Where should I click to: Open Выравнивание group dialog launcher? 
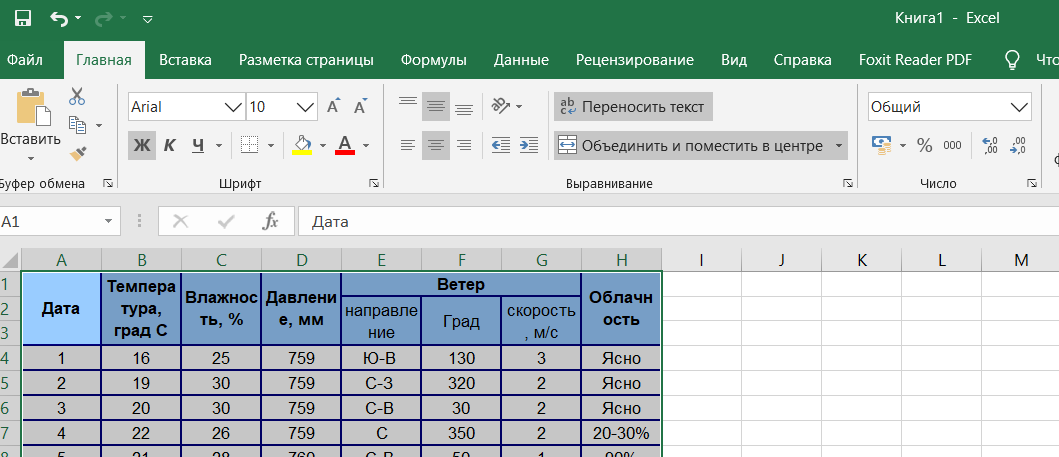point(848,184)
